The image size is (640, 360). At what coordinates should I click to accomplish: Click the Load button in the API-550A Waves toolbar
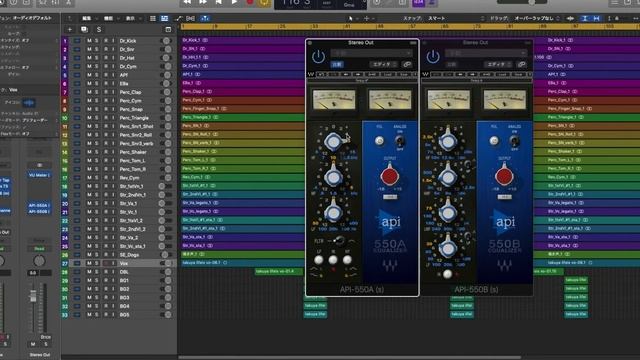tap(387, 74)
